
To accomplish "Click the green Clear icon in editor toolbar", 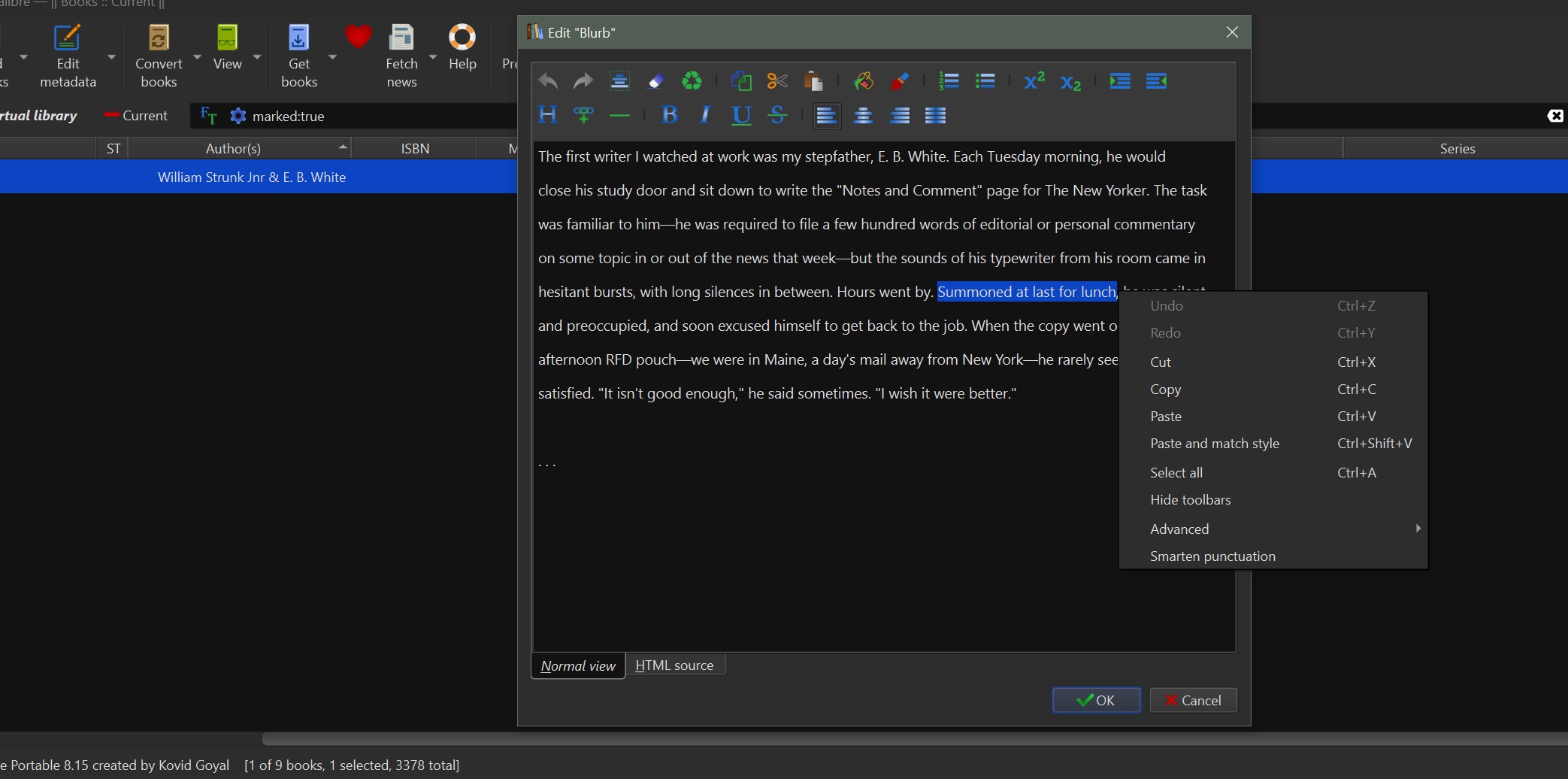I will click(692, 81).
